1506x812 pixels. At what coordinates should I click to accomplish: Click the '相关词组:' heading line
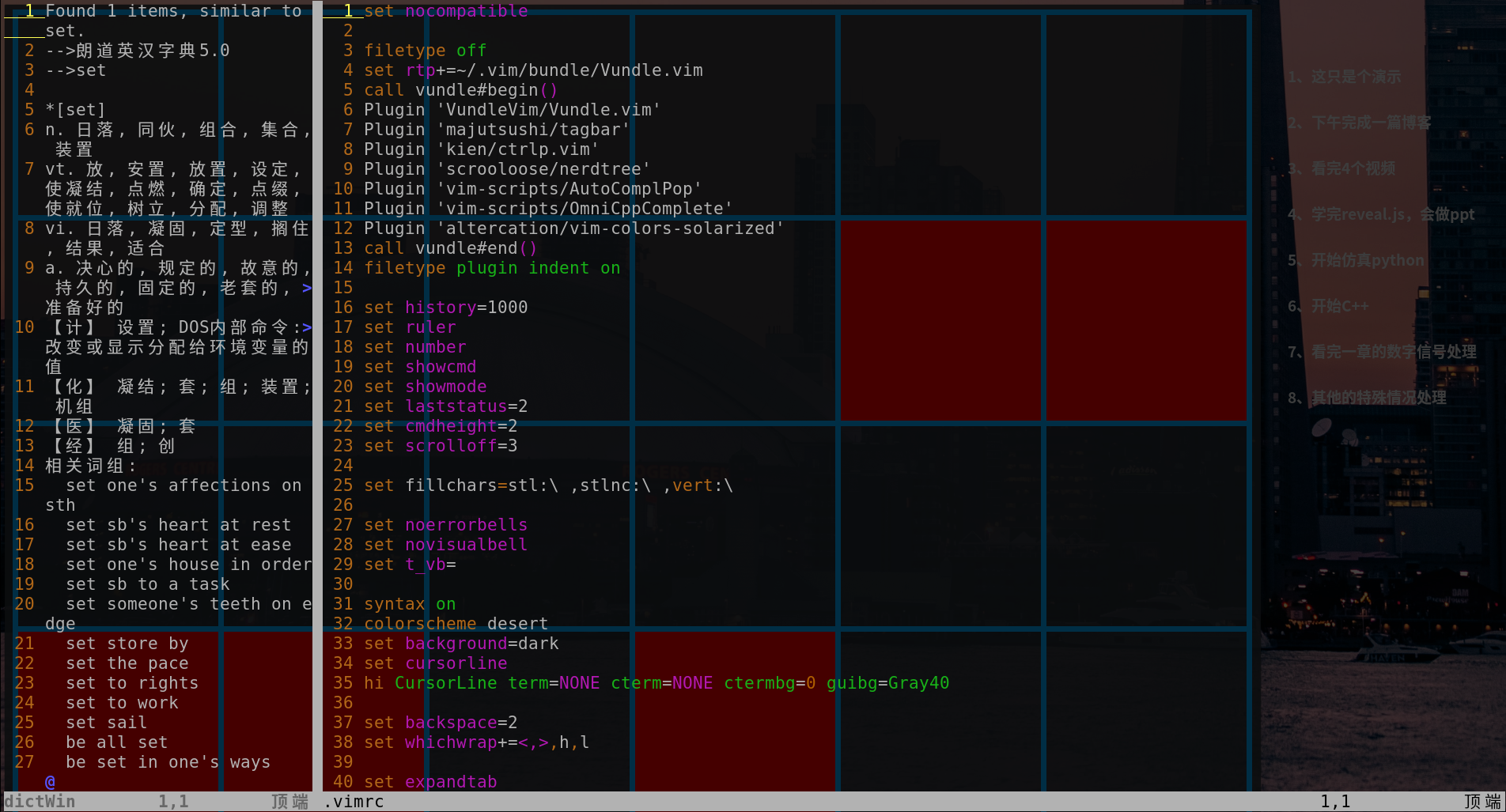pyautogui.click(x=91, y=466)
